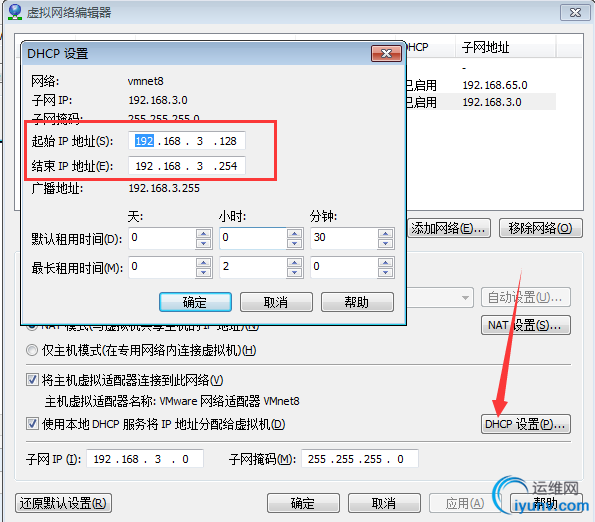Viewport: 595px width, 522px height.
Task: Click default lease minutes field showing 30
Action: point(344,238)
